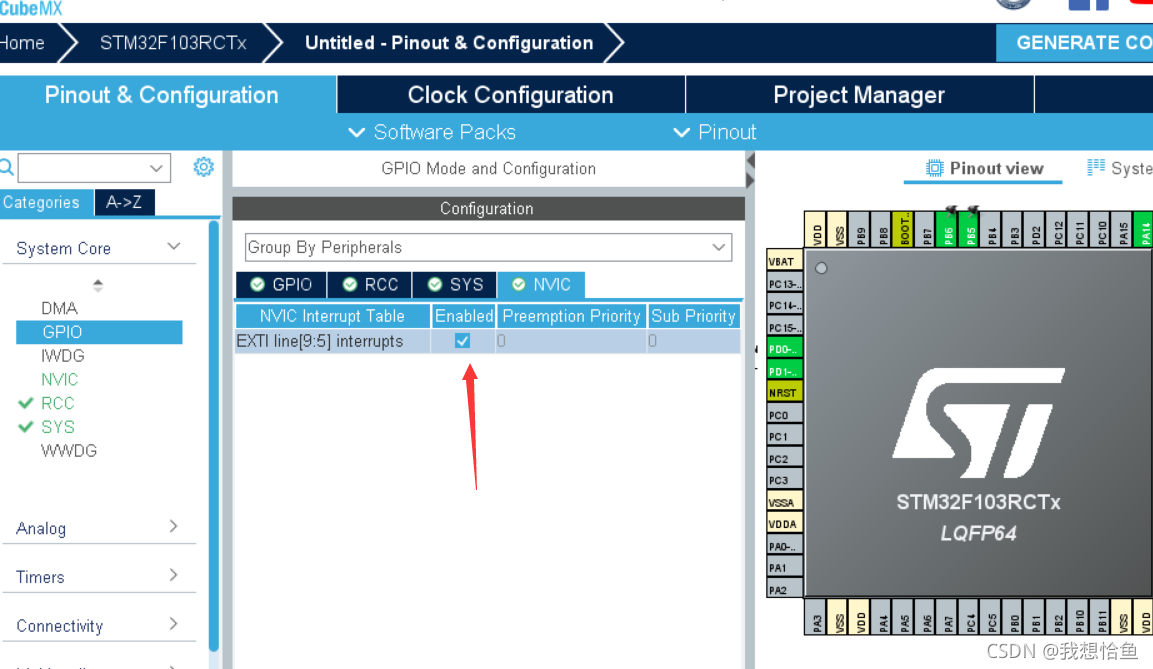
Task: Select WWDG in the System Core list
Action: point(69,451)
